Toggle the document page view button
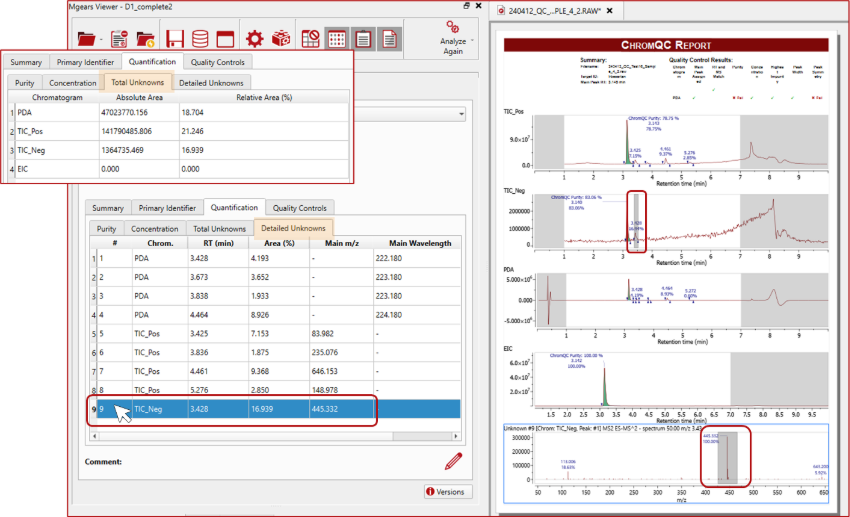This screenshot has width=850, height=517. point(387,40)
